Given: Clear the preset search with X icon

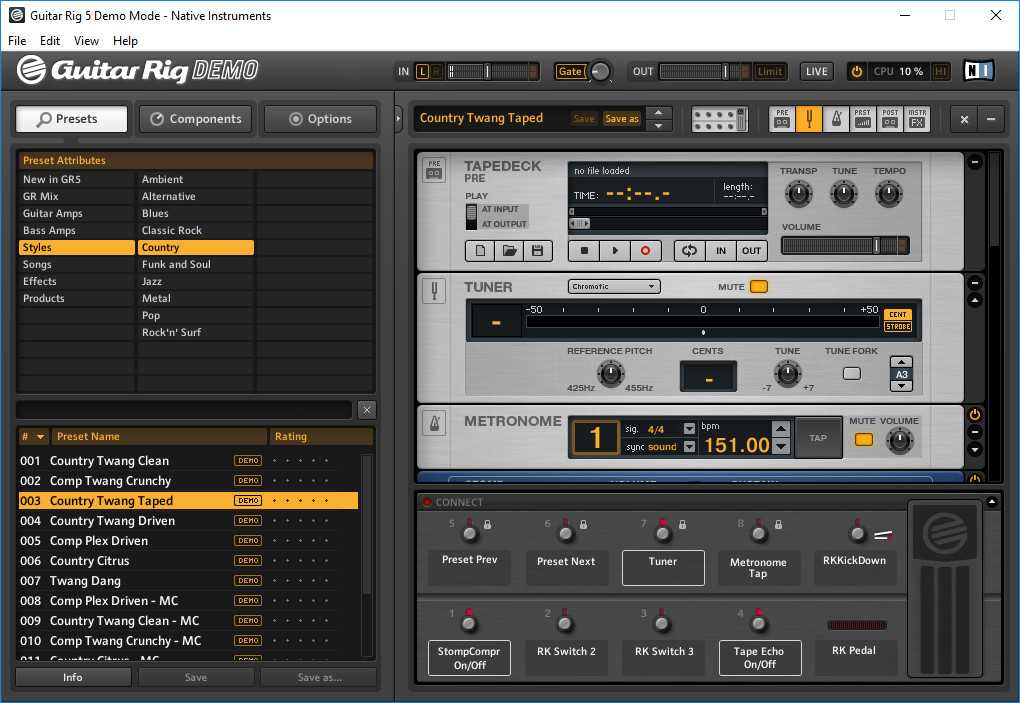Looking at the screenshot, I should point(367,410).
